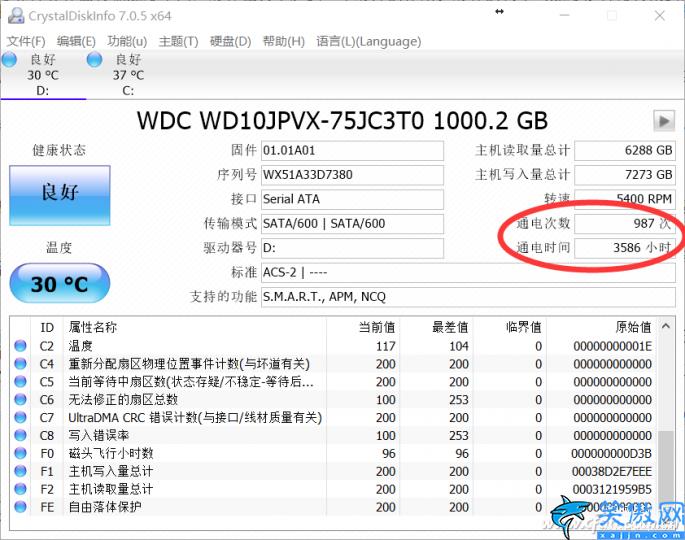
Task: Click status dot of F2 主机读取量总计 row
Action: (20, 489)
